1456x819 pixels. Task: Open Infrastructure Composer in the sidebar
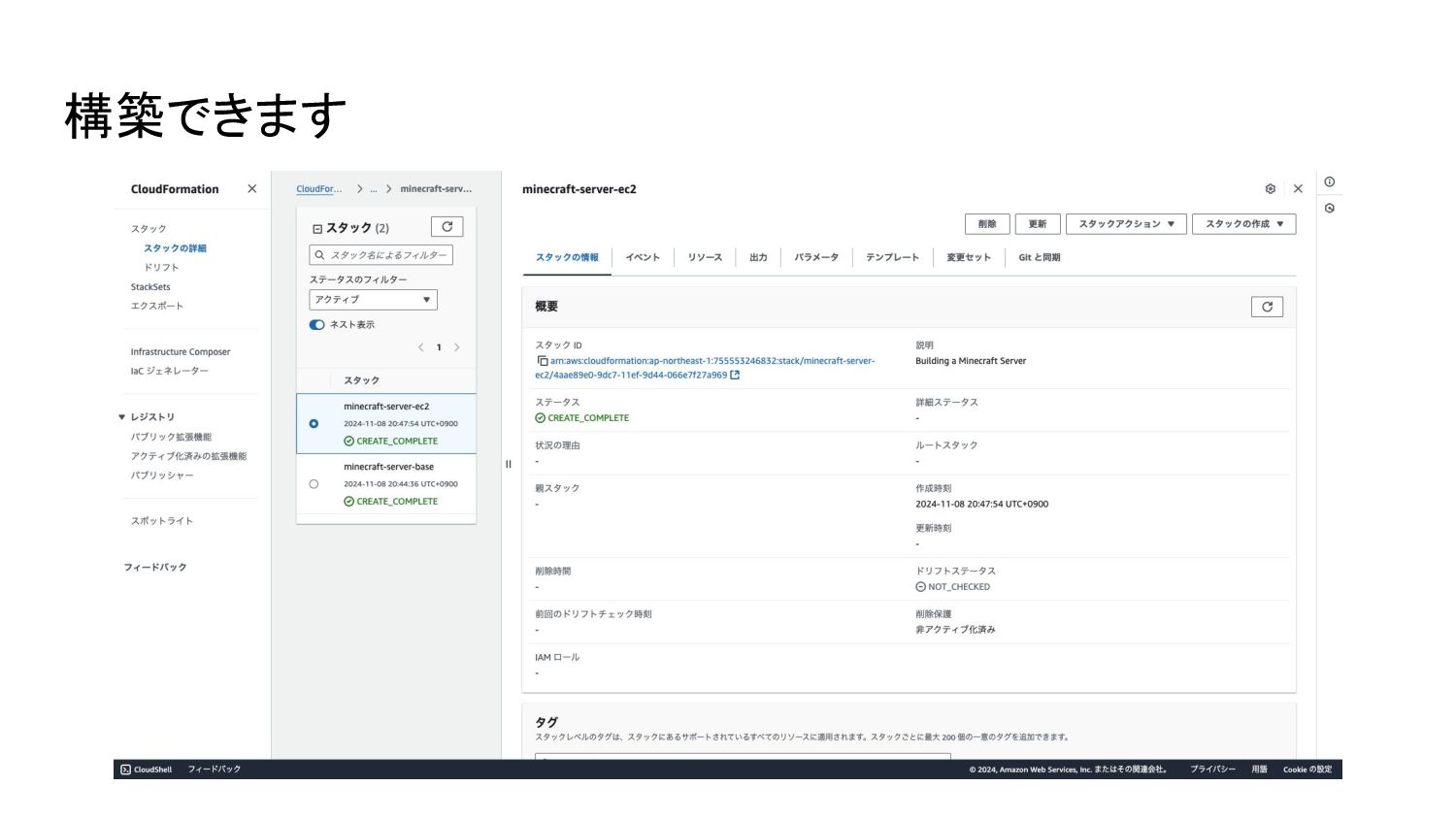pyautogui.click(x=181, y=352)
